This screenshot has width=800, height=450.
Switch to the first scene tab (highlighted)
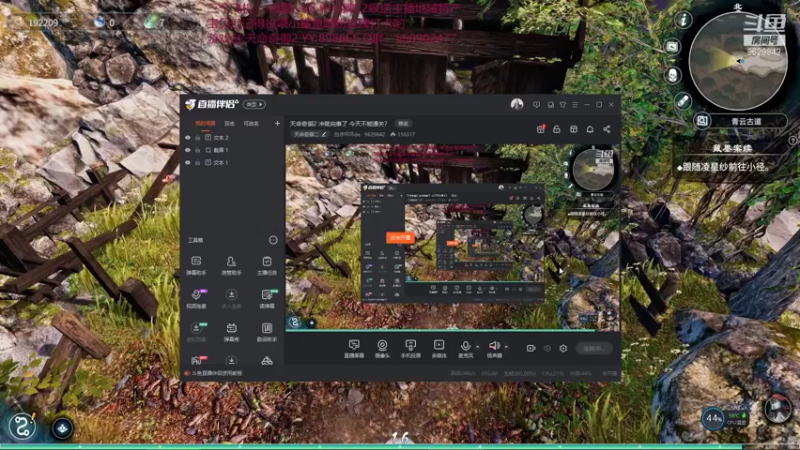click(205, 123)
